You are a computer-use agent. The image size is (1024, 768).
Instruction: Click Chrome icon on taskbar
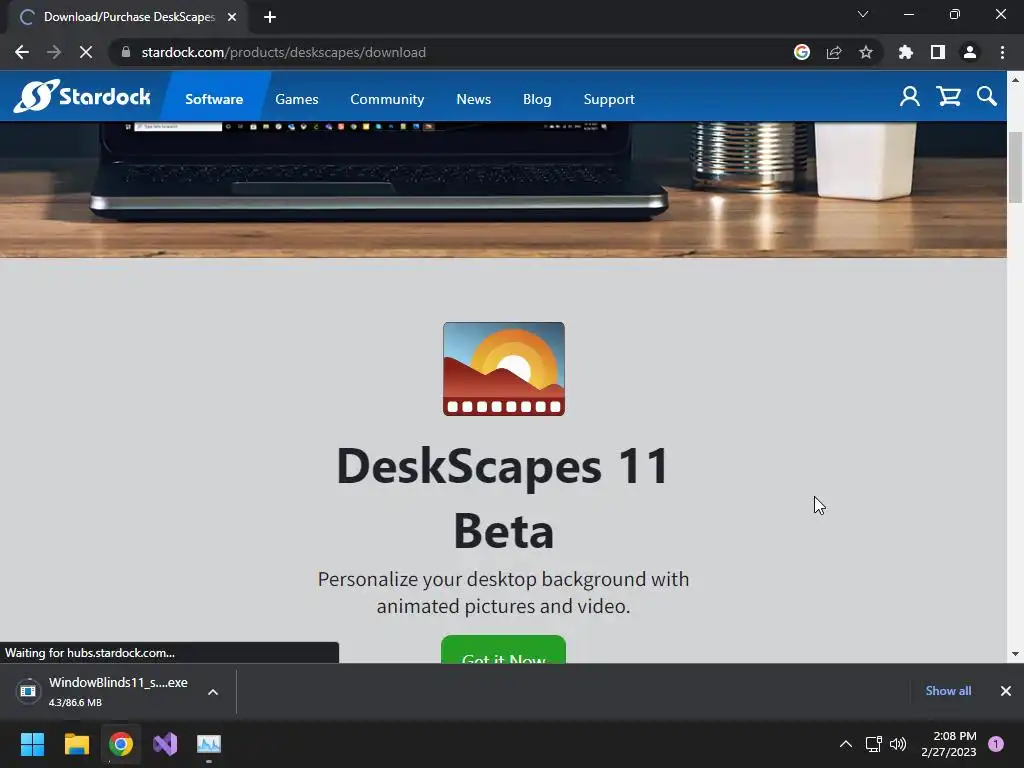pos(121,744)
